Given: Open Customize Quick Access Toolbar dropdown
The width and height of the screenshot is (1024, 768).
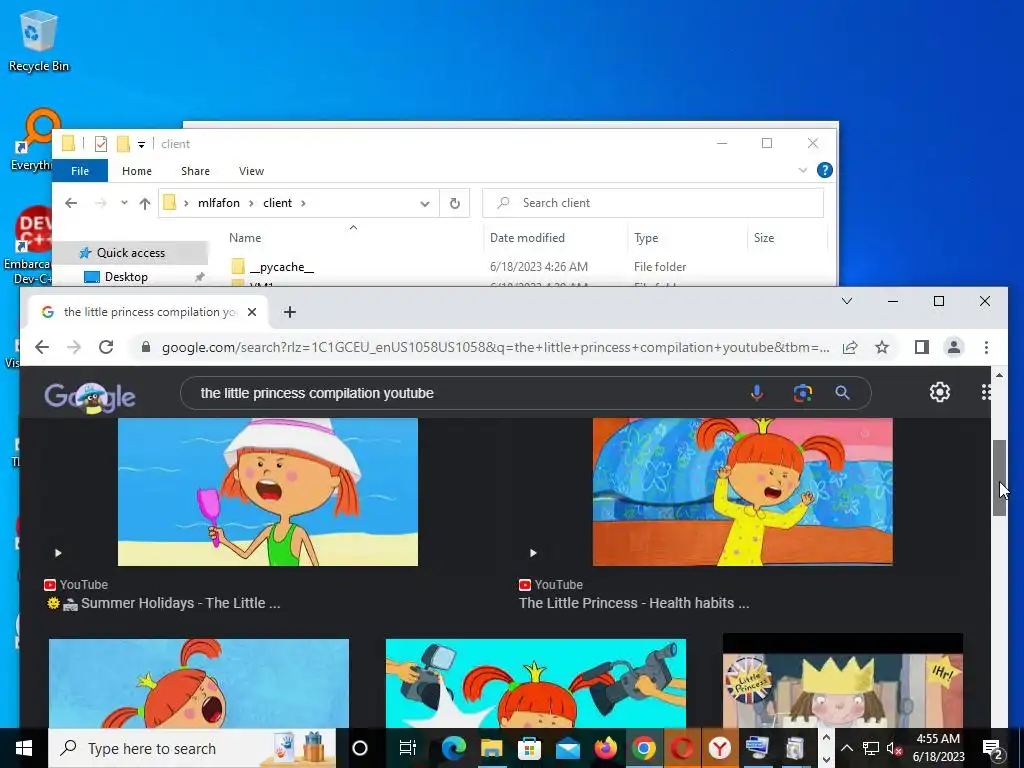Looking at the screenshot, I should (141, 144).
